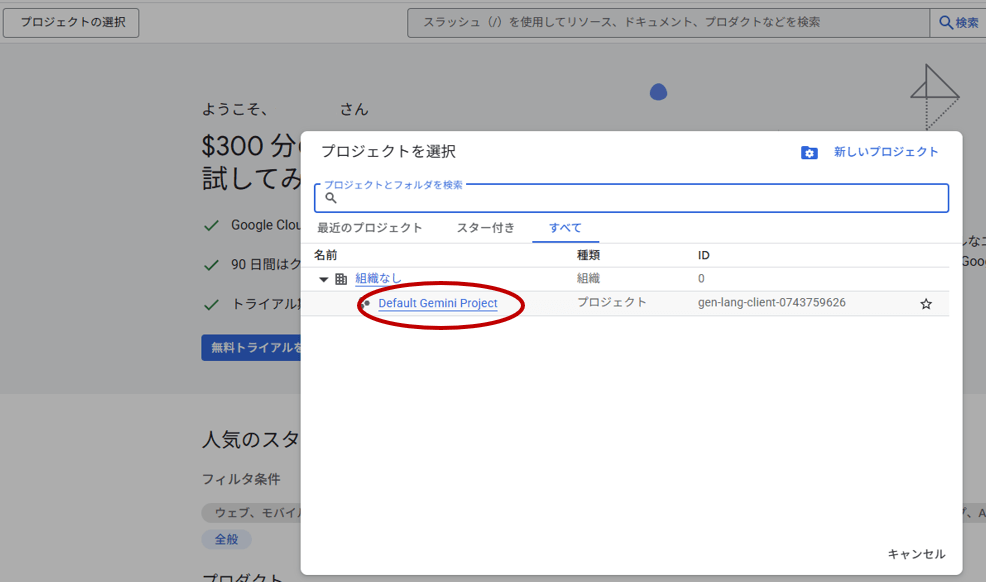Viewport: 986px width, 582px height.
Task: Click the organization building icon
Action: (x=341, y=279)
